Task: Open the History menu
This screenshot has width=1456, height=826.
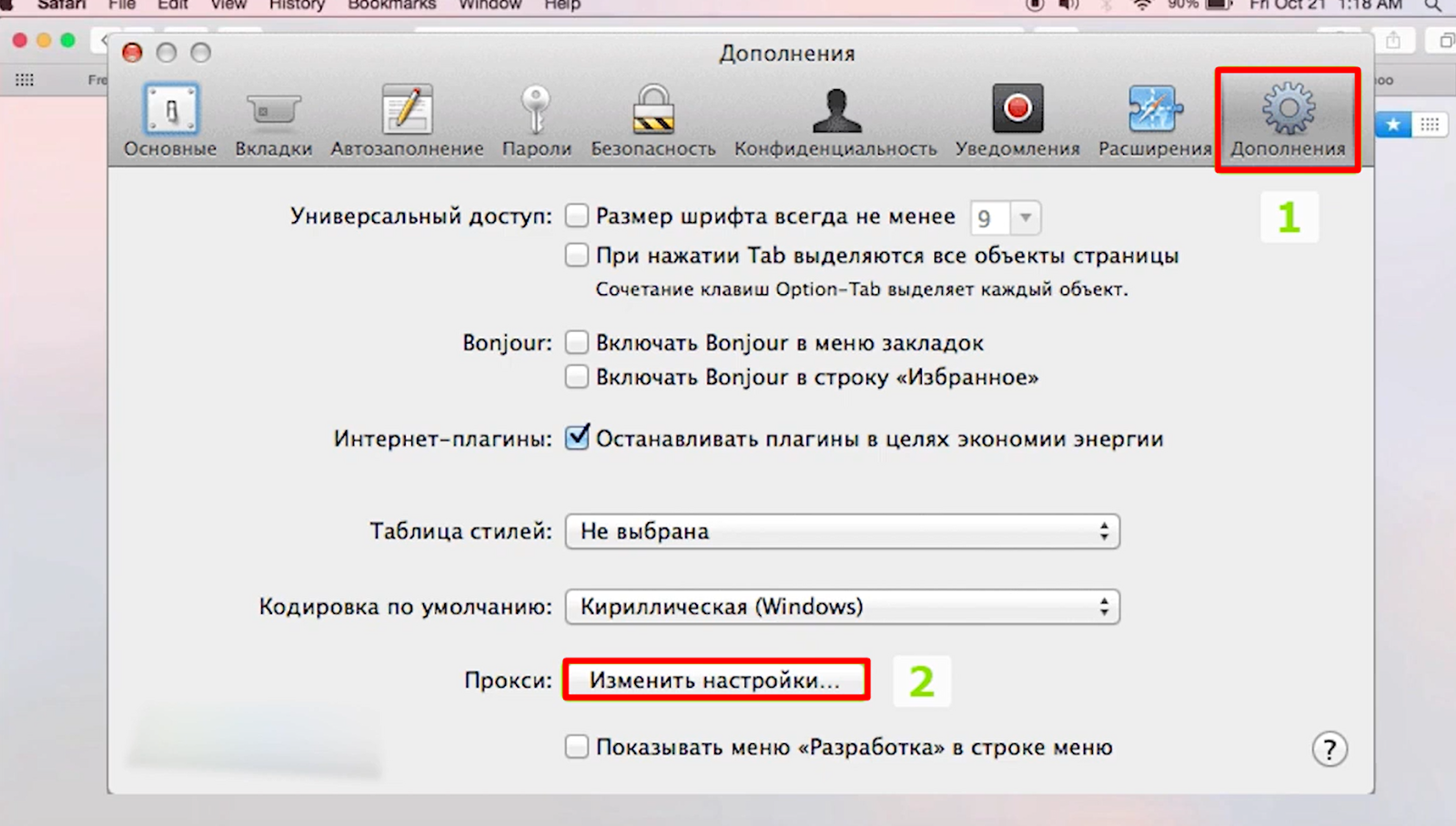Action: click(297, 5)
